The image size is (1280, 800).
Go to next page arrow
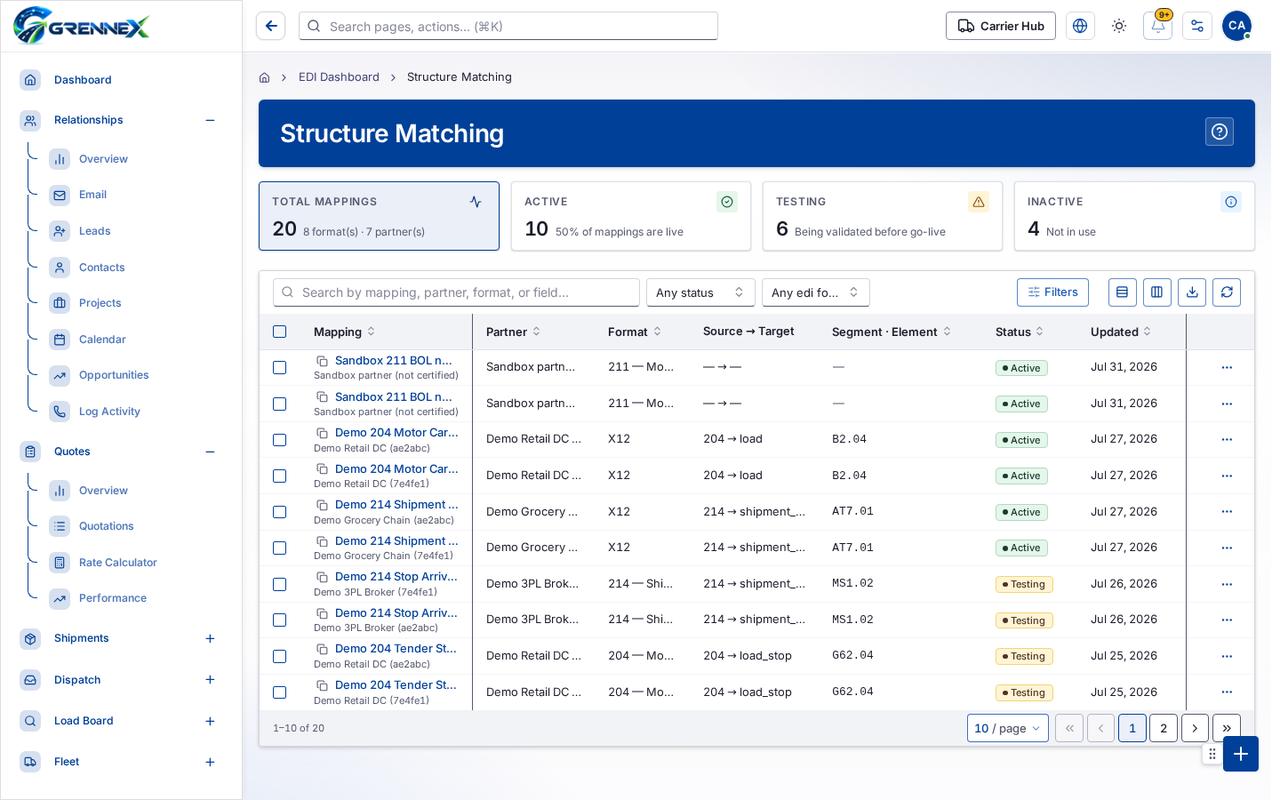(x=1195, y=728)
